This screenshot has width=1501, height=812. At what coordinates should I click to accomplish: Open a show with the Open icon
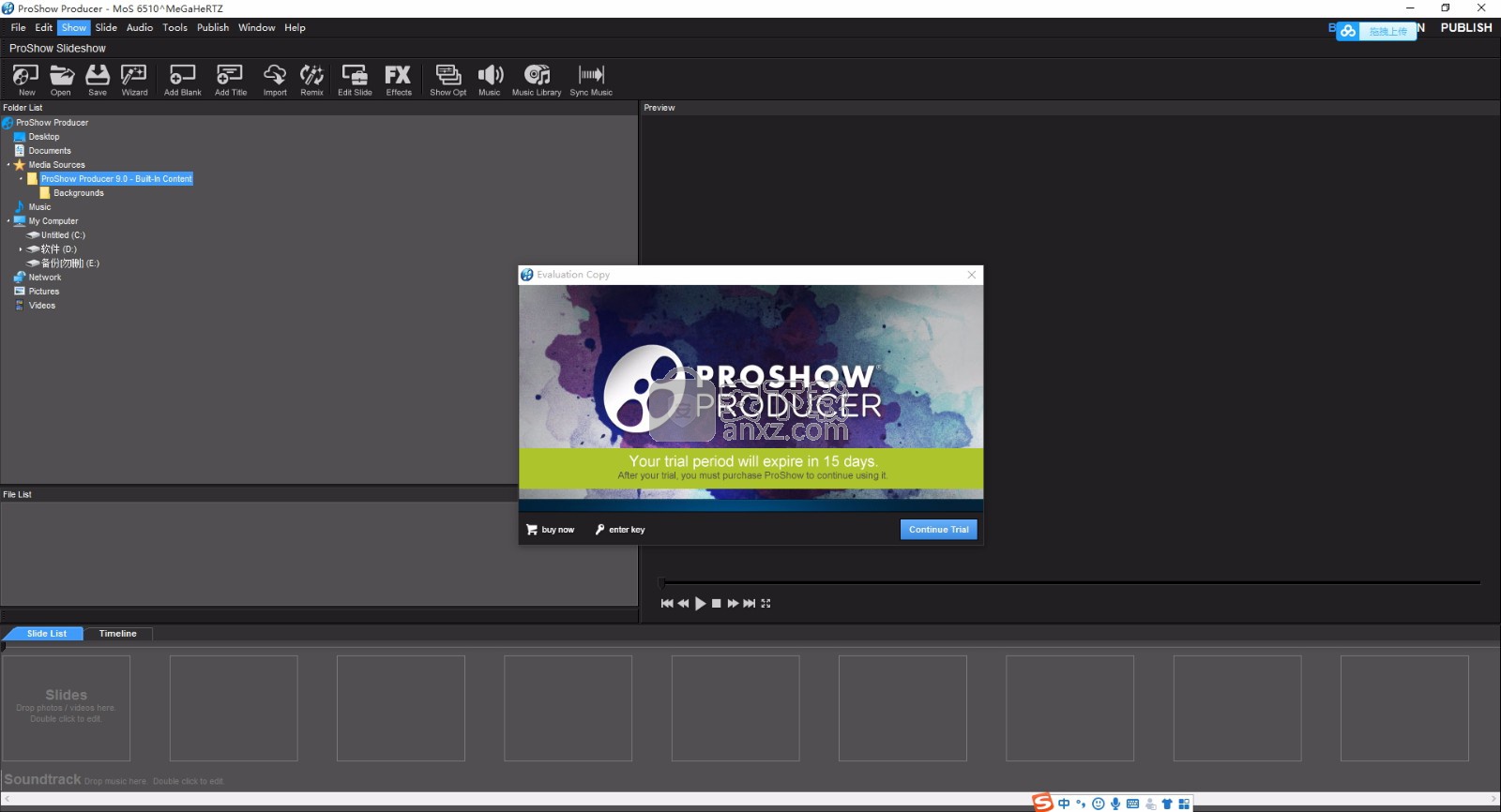click(x=61, y=80)
